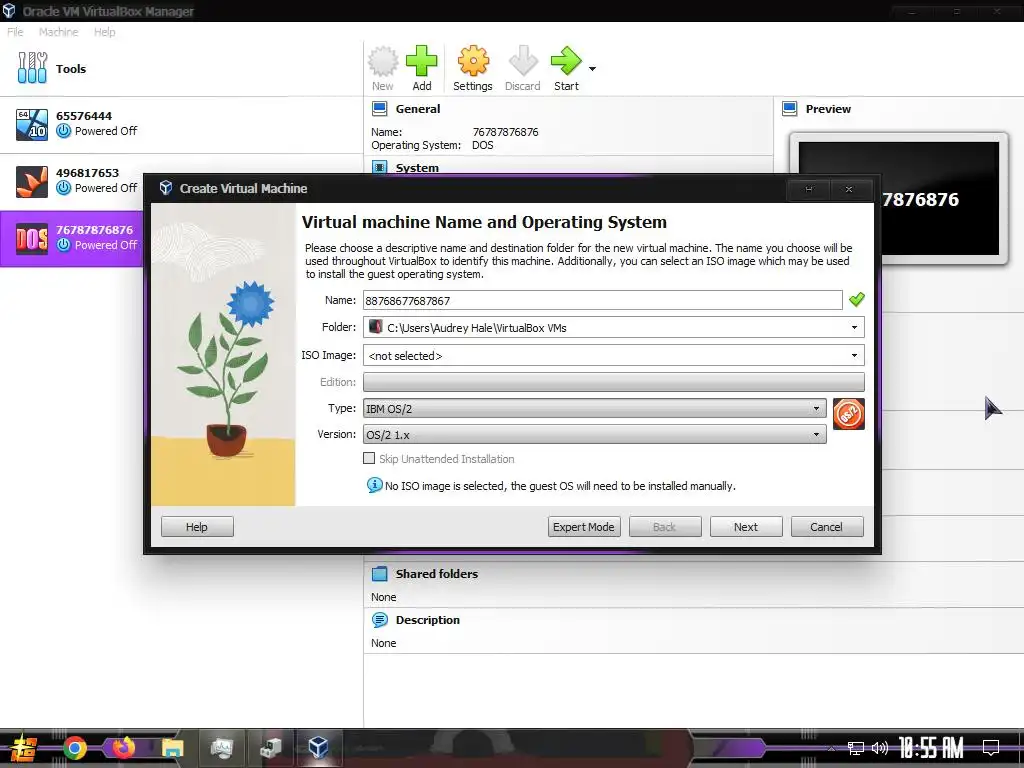1024x768 pixels.
Task: Click the OS/2 type badge icon
Action: [x=848, y=414]
